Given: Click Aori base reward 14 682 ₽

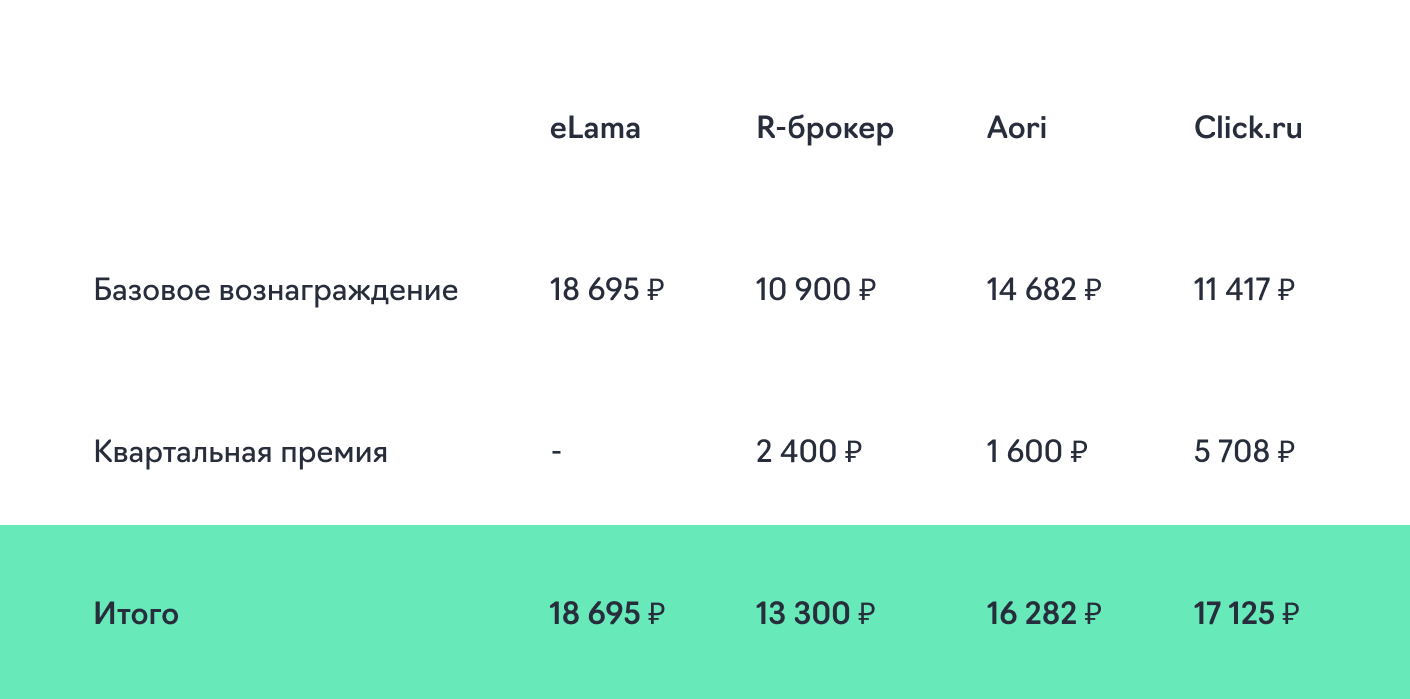Looking at the screenshot, I should coord(1044,291).
